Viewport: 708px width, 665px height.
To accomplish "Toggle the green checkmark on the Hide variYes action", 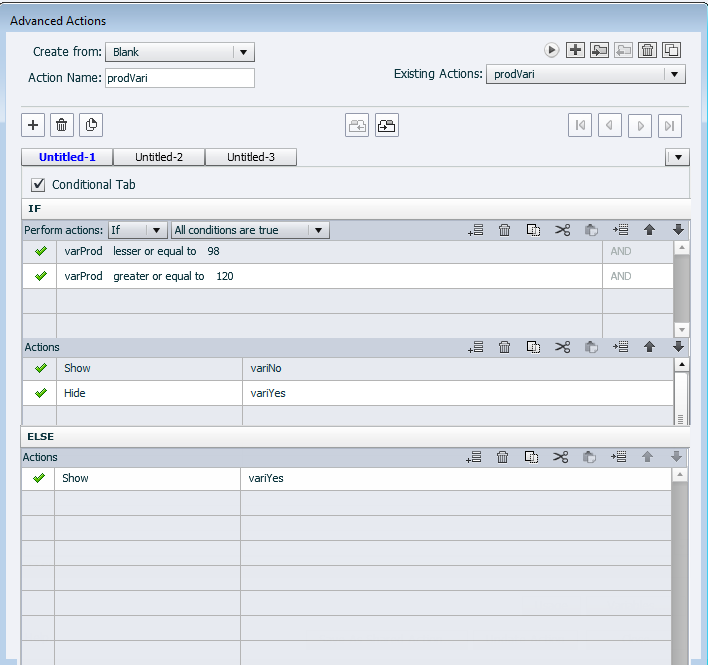I will click(40, 393).
